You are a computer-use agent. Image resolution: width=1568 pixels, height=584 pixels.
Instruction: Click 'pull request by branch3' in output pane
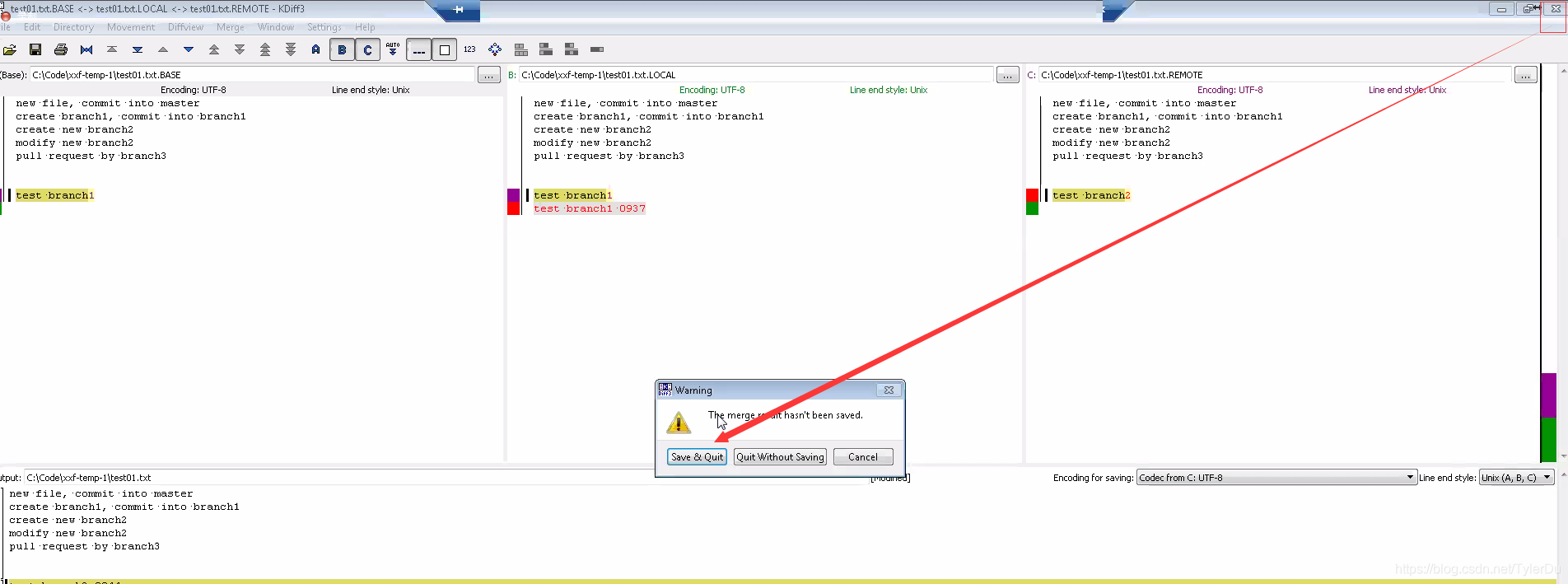(84, 547)
